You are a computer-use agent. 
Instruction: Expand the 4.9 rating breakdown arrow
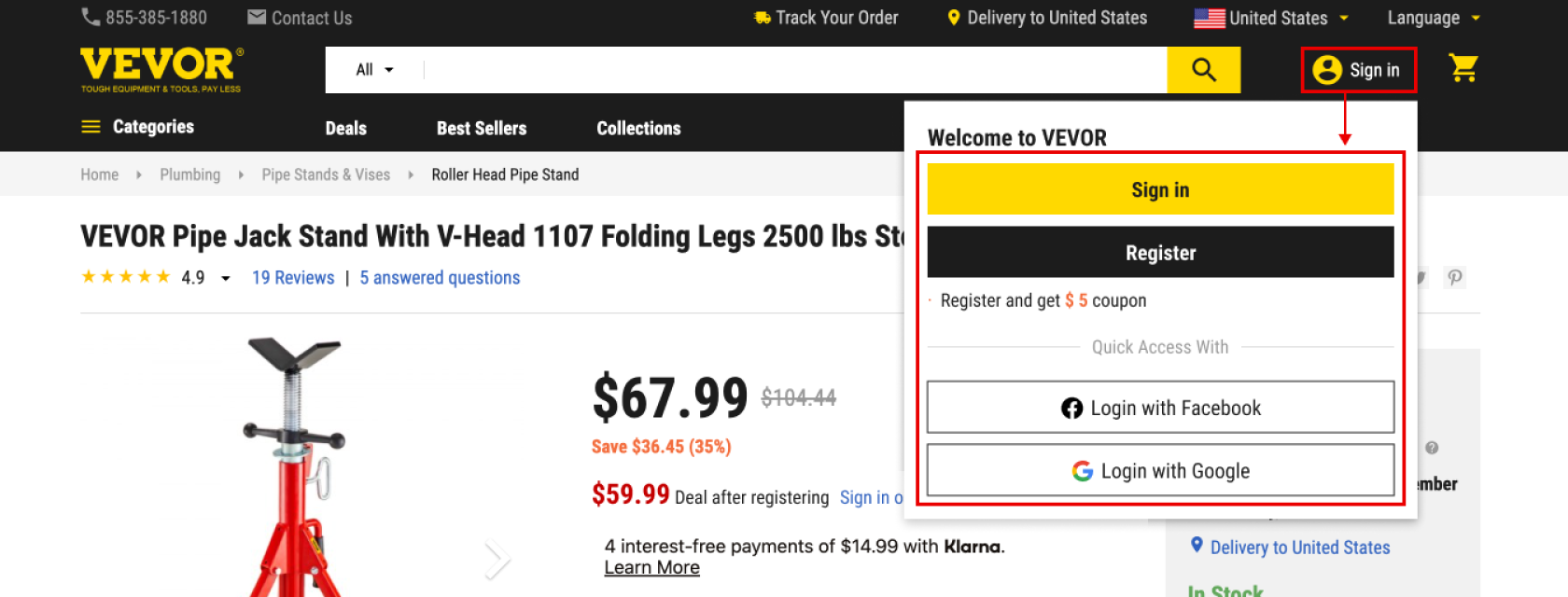tap(225, 278)
